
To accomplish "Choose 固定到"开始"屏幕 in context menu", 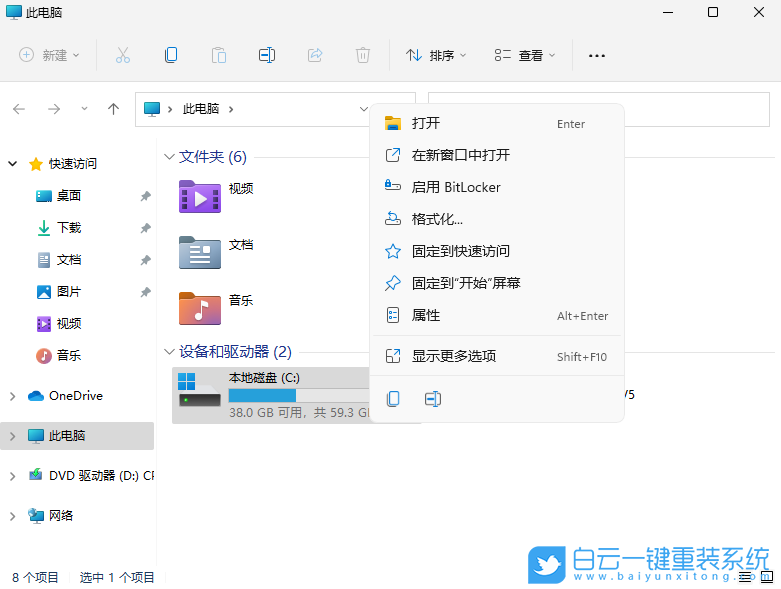I will 498,283.
